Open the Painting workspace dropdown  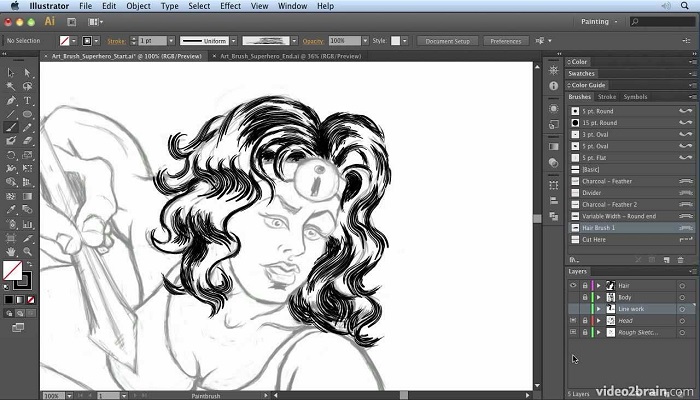pos(599,21)
